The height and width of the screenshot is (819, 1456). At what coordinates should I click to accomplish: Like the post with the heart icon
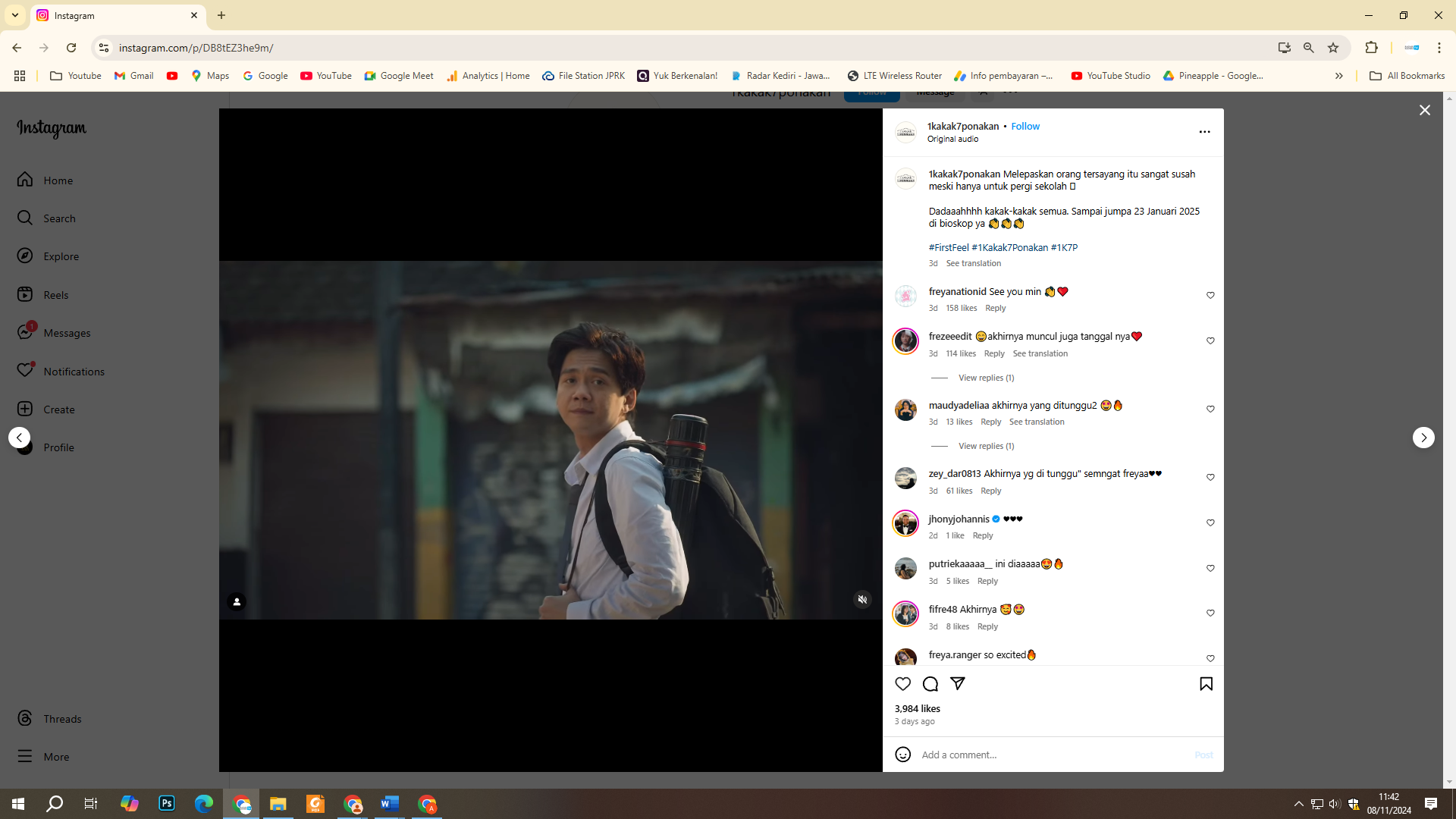(x=902, y=684)
